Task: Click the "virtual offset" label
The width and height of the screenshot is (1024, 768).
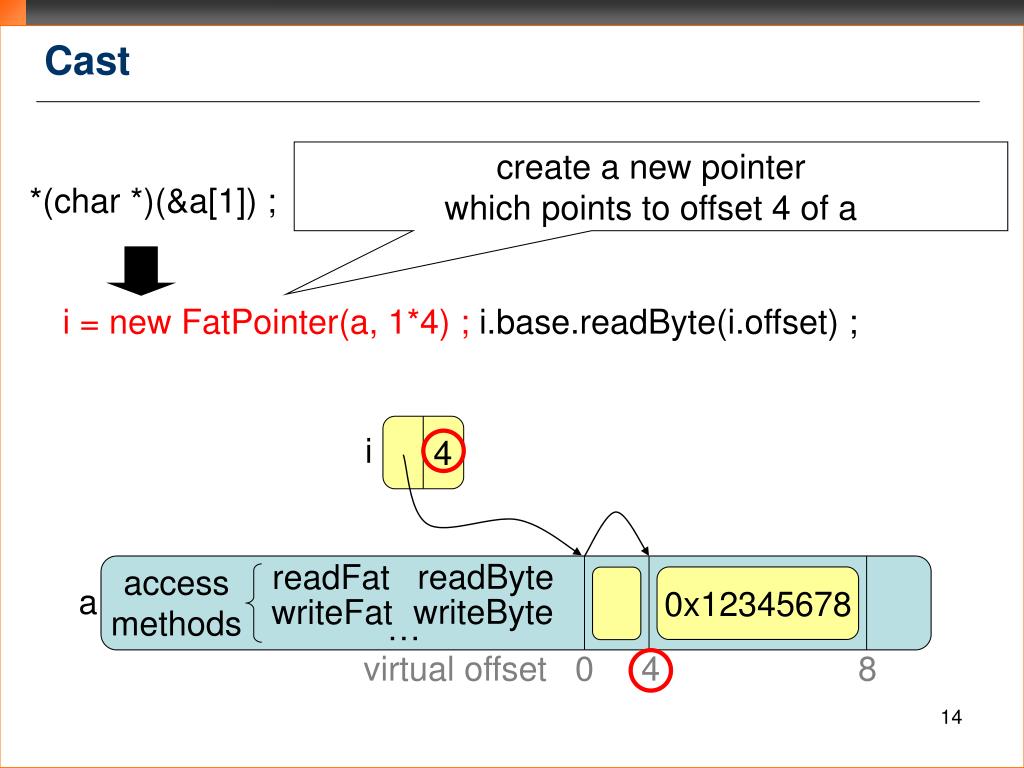Action: click(x=455, y=669)
